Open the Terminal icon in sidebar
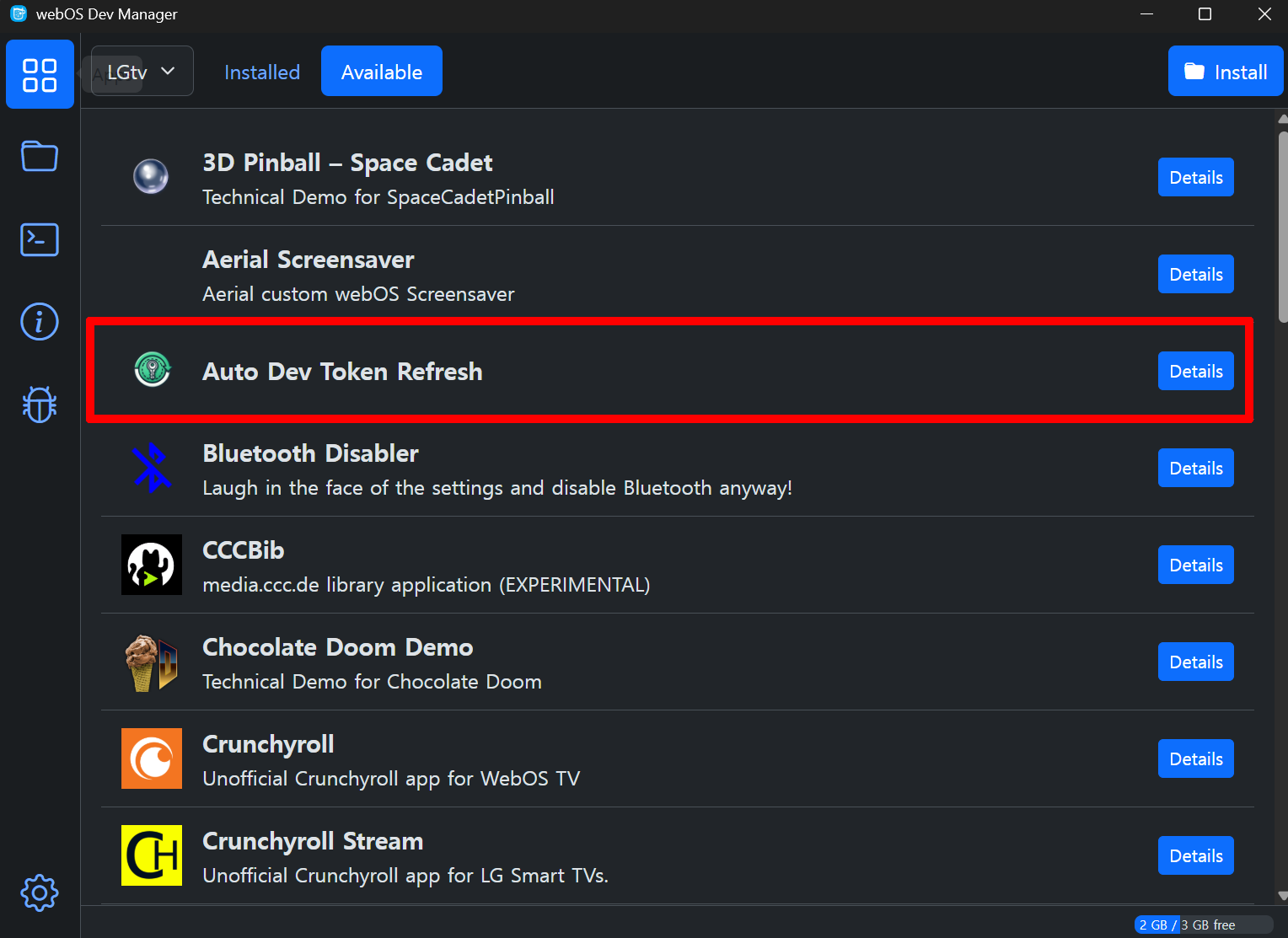This screenshot has width=1288, height=938. tap(40, 239)
